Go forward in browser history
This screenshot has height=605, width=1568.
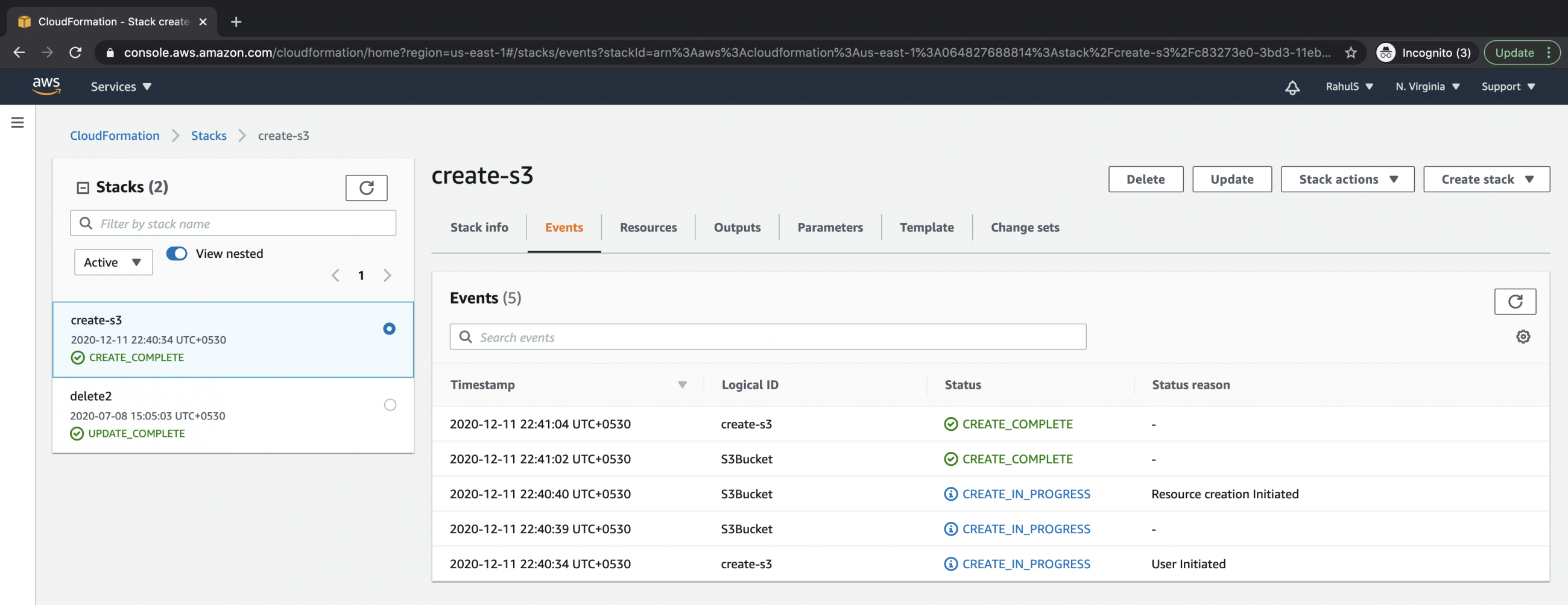[48, 52]
